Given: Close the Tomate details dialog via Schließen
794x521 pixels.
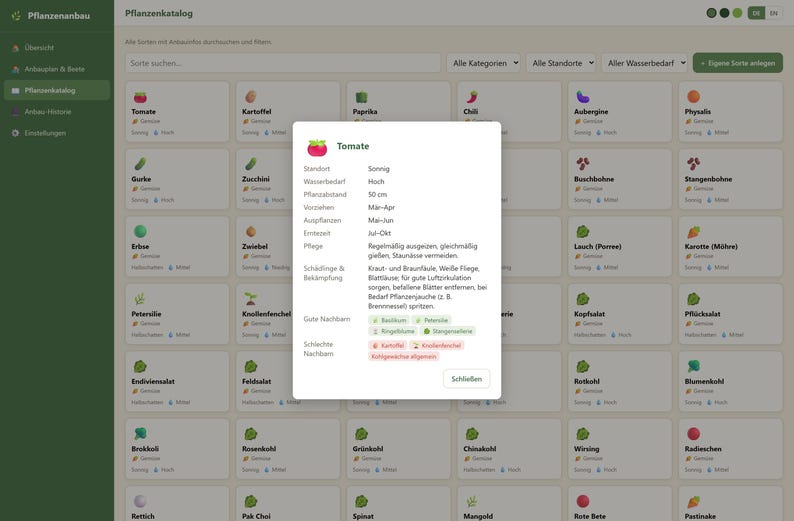Looking at the screenshot, I should [x=466, y=379].
